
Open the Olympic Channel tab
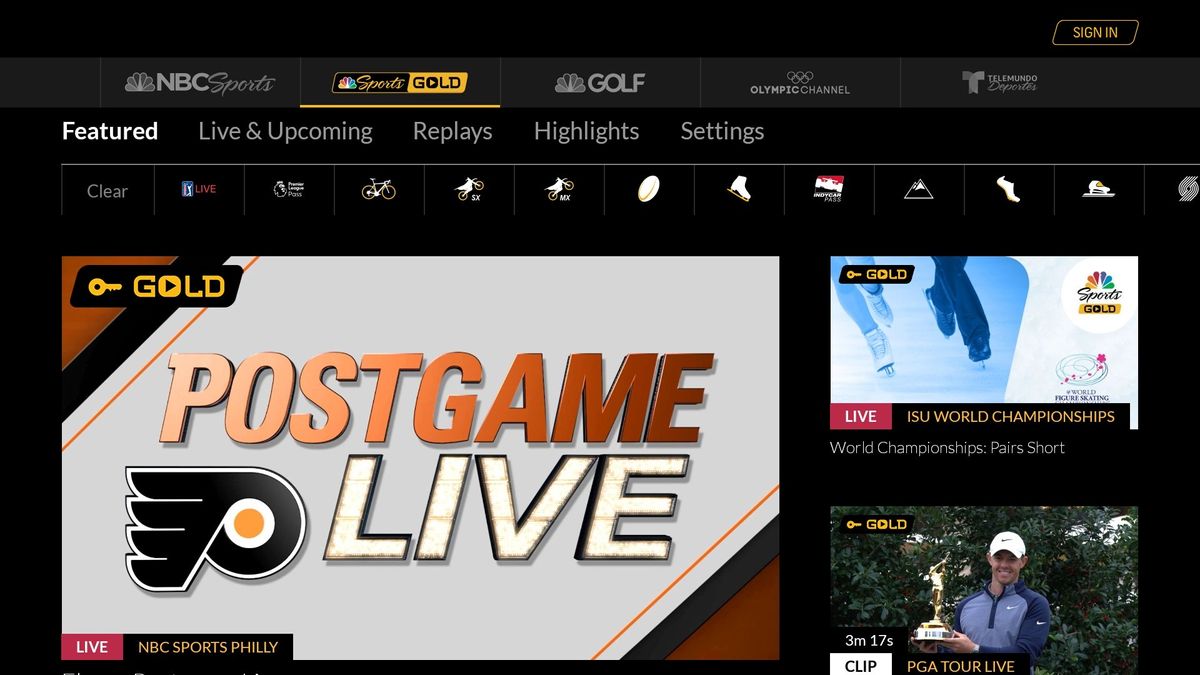click(x=800, y=82)
